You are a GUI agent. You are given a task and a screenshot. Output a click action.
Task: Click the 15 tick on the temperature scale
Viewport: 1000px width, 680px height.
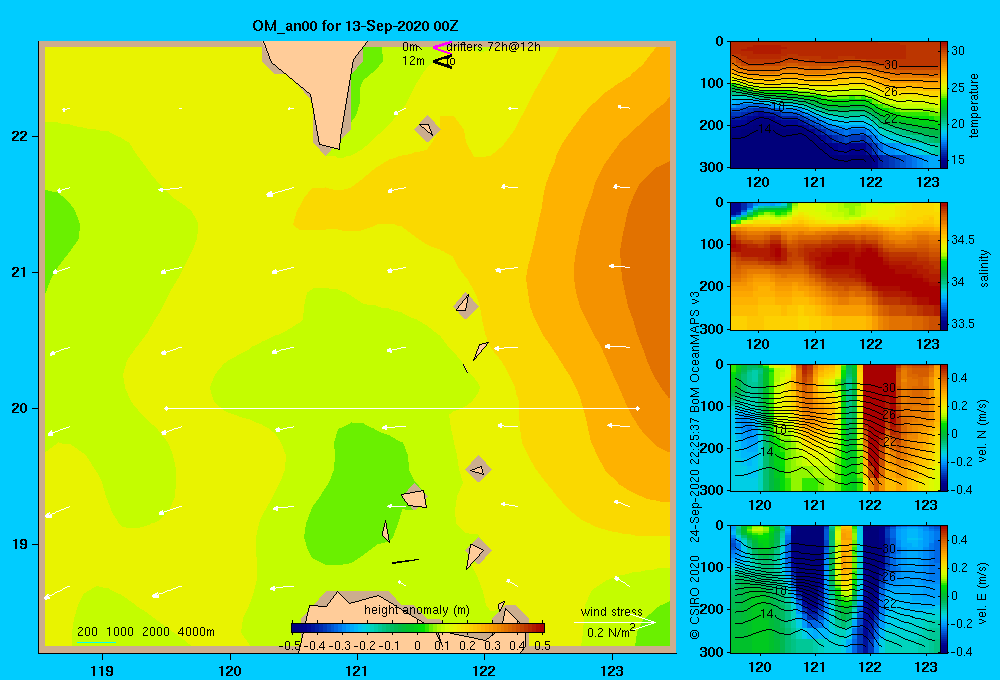click(x=958, y=160)
